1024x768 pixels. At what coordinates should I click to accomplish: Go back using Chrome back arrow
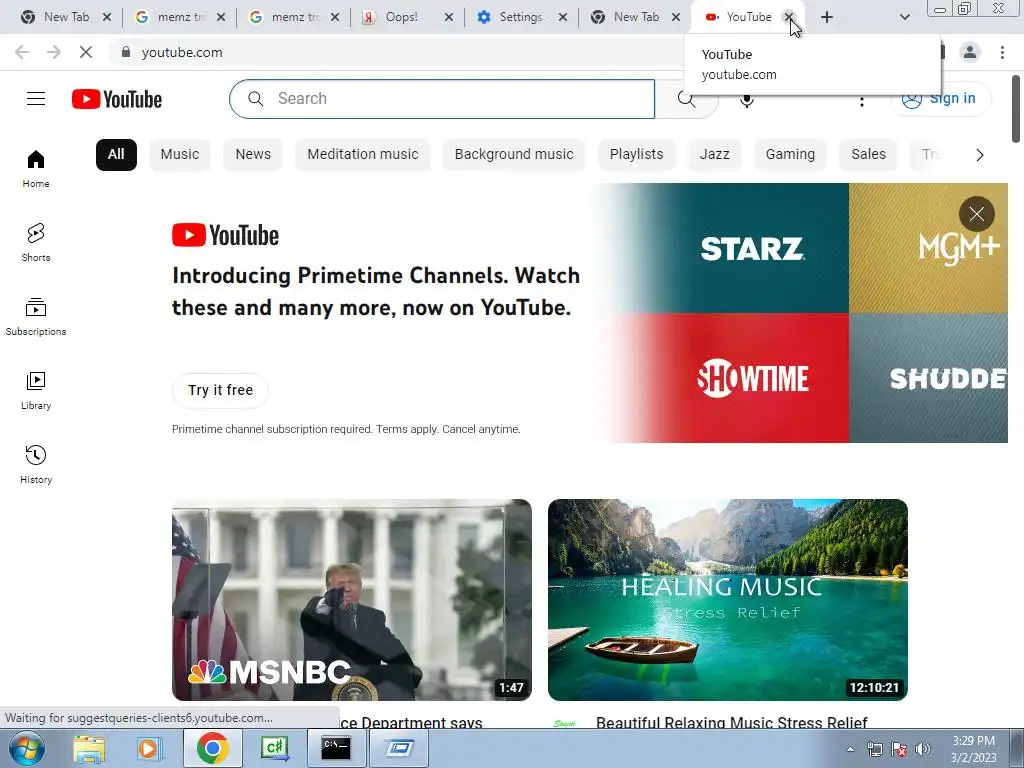click(22, 52)
